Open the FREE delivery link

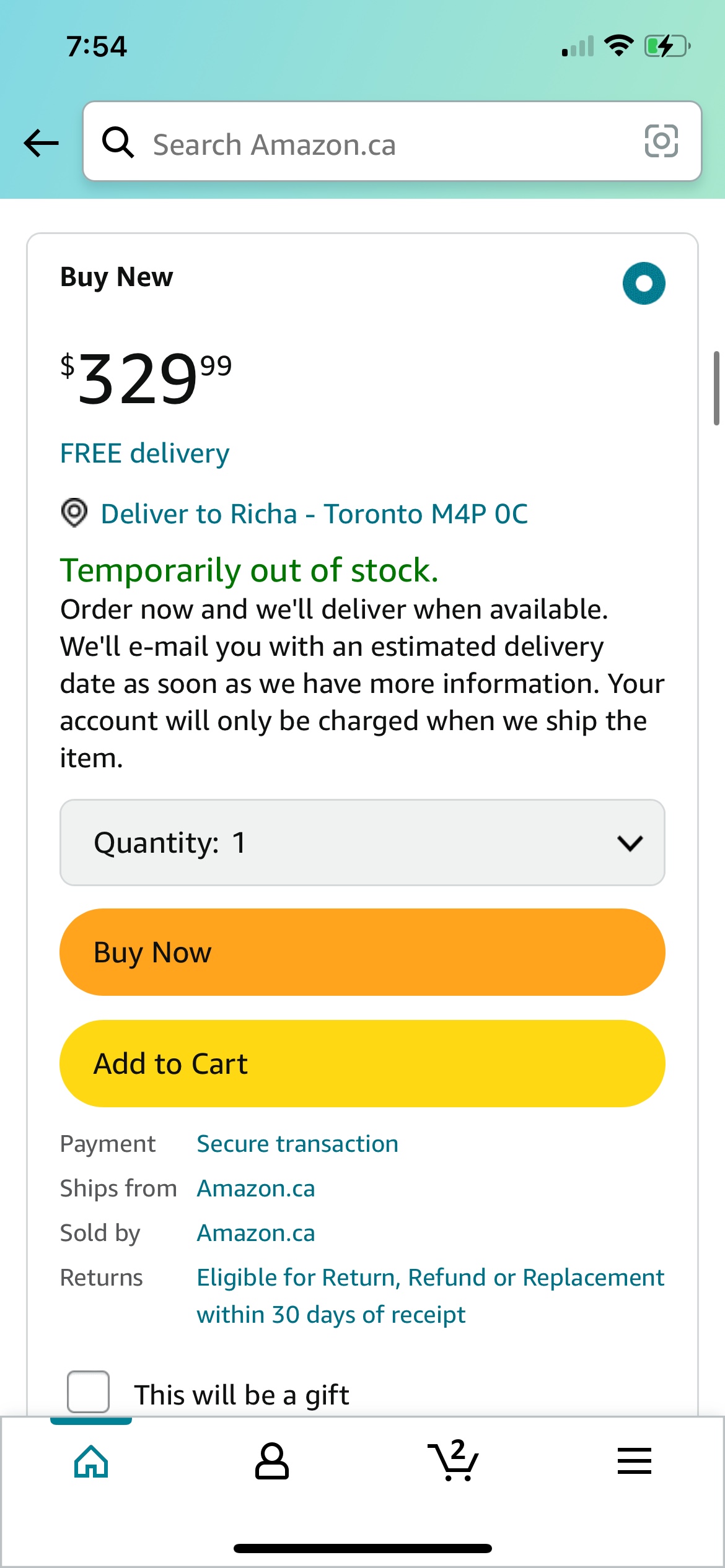click(x=144, y=453)
